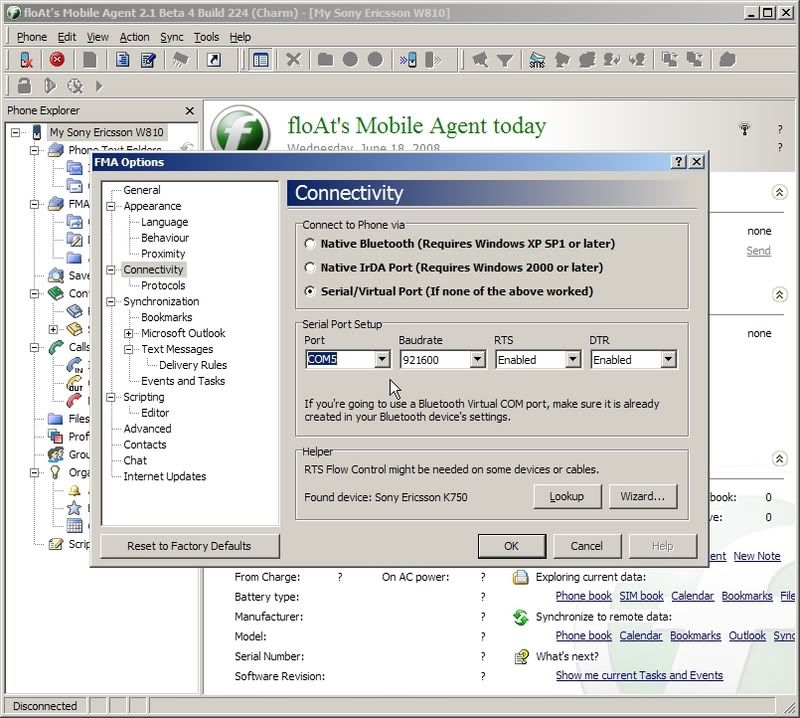The image size is (800, 718).
Task: Click the send-to-phone arrow toolbar icon
Action: [409, 60]
